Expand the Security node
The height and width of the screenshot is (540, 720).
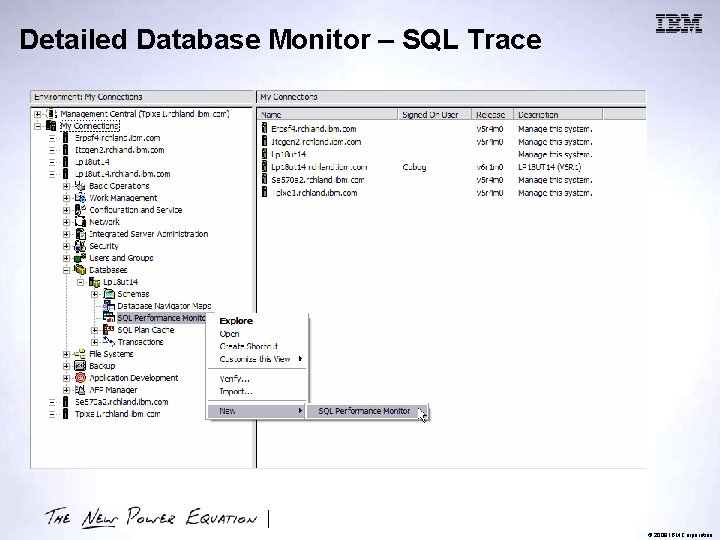[x=67, y=246]
